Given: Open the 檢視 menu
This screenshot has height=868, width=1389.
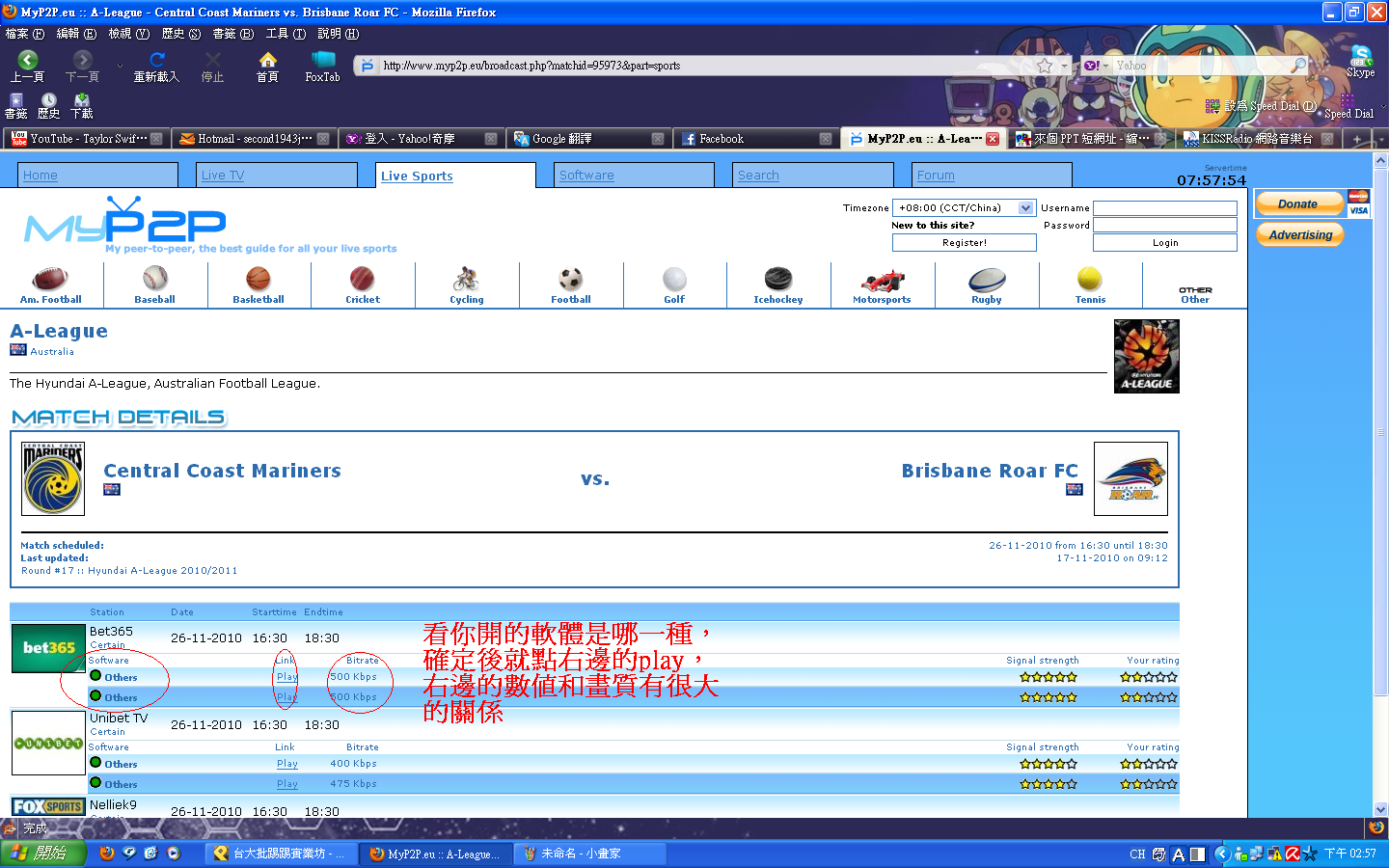Looking at the screenshot, I should point(129,34).
